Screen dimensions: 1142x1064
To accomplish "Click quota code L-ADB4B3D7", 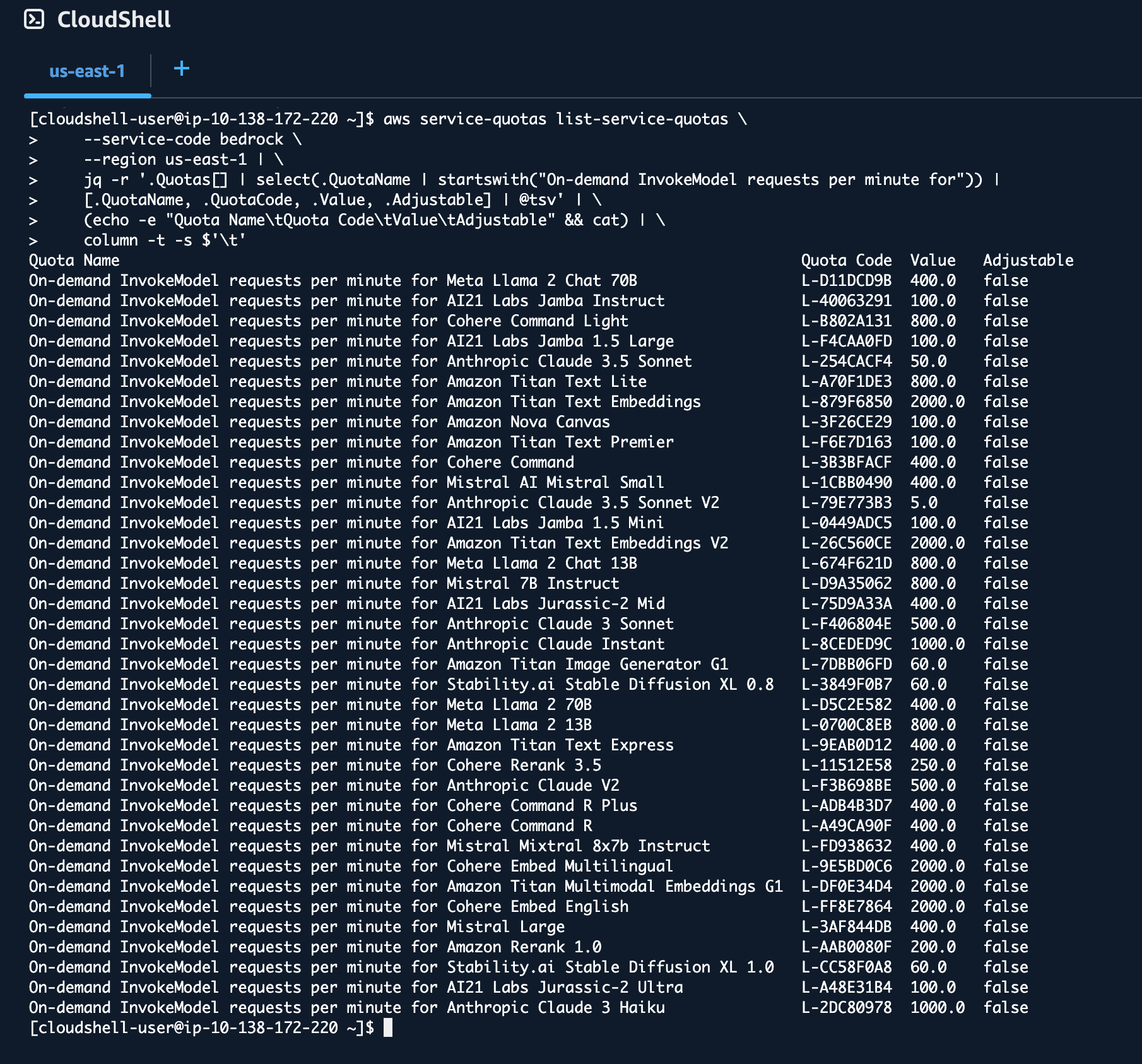I will (x=846, y=805).
